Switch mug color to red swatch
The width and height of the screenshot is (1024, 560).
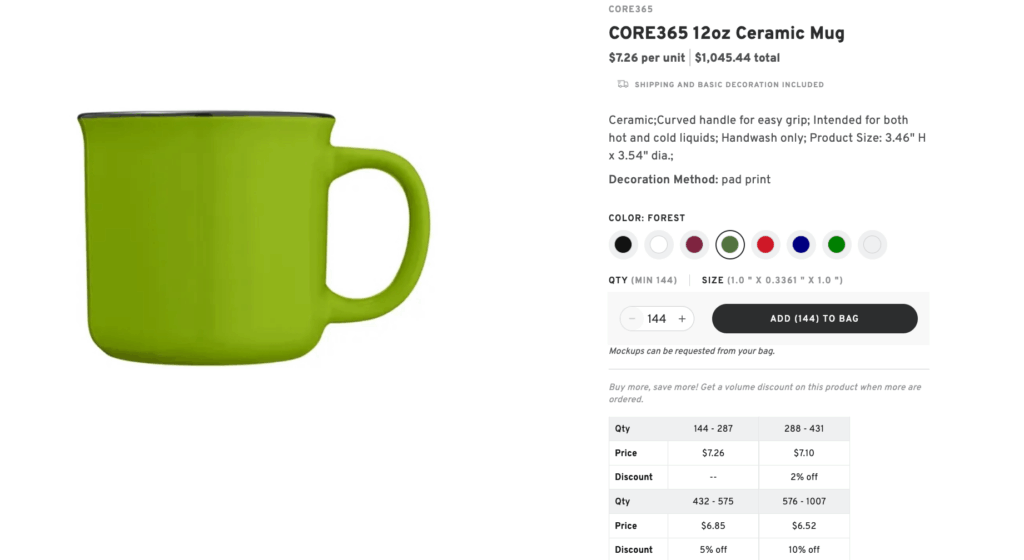(765, 244)
